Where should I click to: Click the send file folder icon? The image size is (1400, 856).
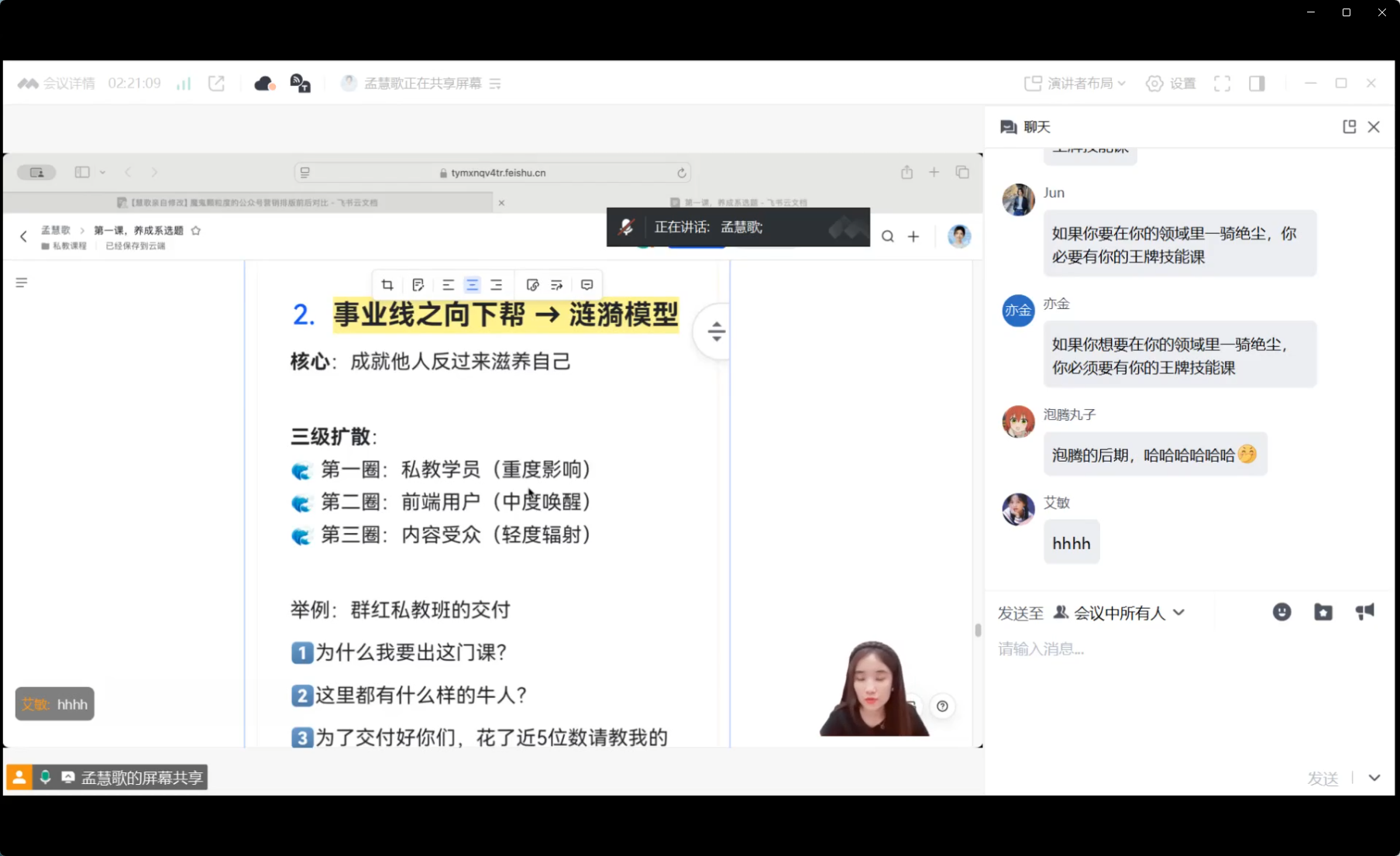point(1323,613)
